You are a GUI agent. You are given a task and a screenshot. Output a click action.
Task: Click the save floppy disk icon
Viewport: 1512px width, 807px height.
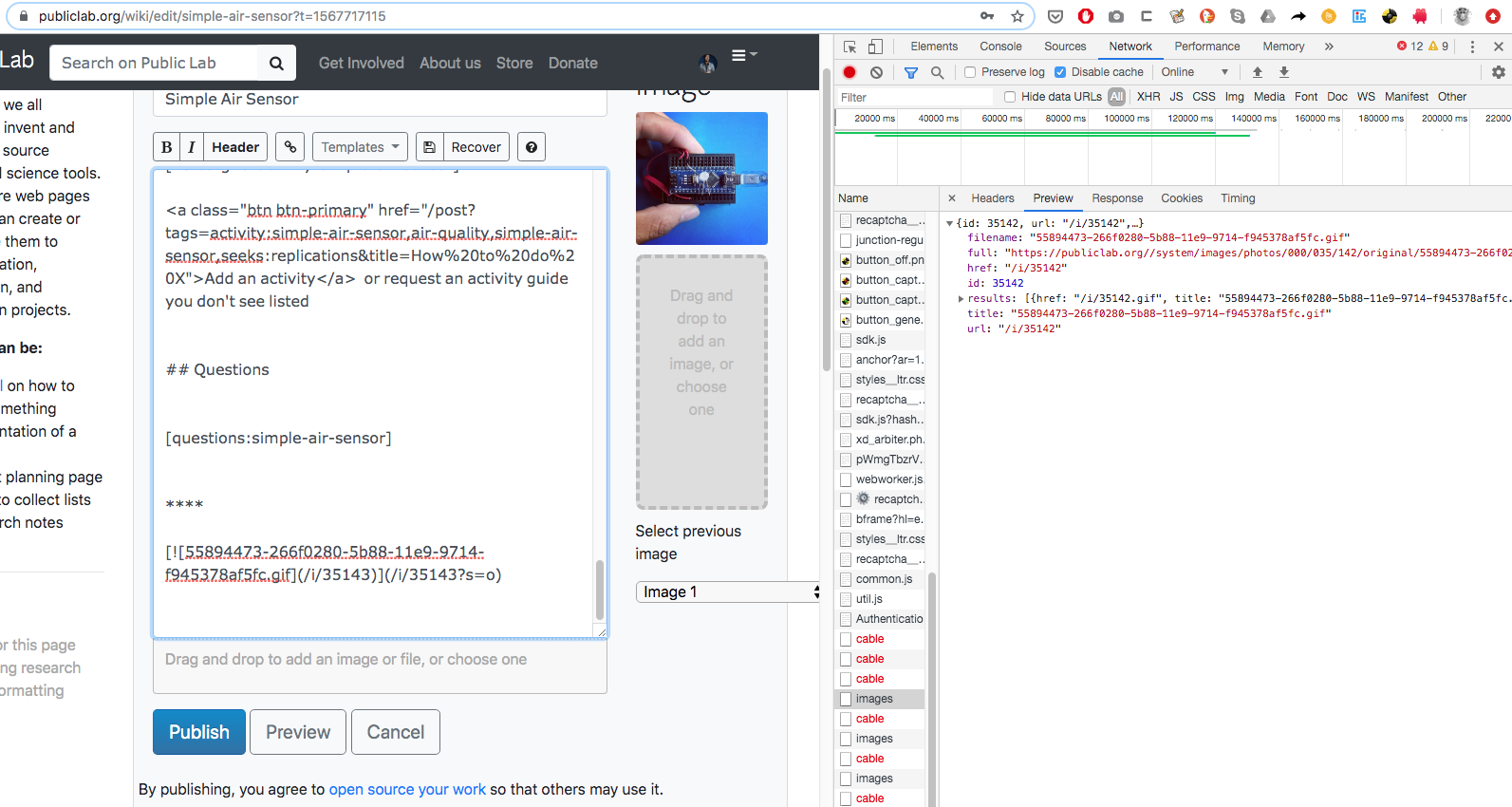(x=430, y=147)
